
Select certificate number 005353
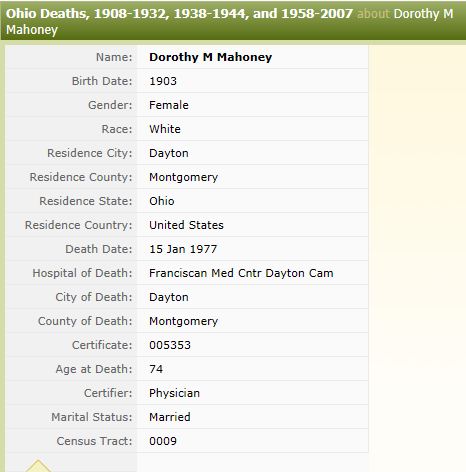click(170, 345)
